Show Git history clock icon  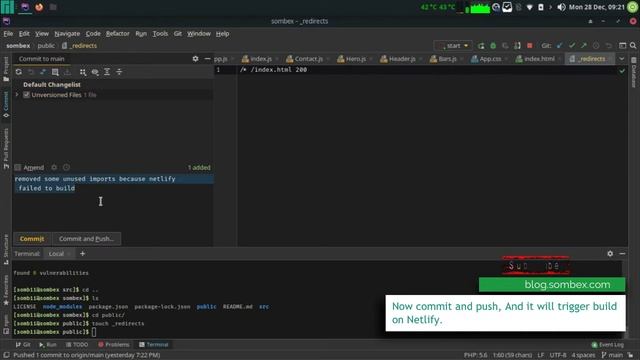(596, 46)
